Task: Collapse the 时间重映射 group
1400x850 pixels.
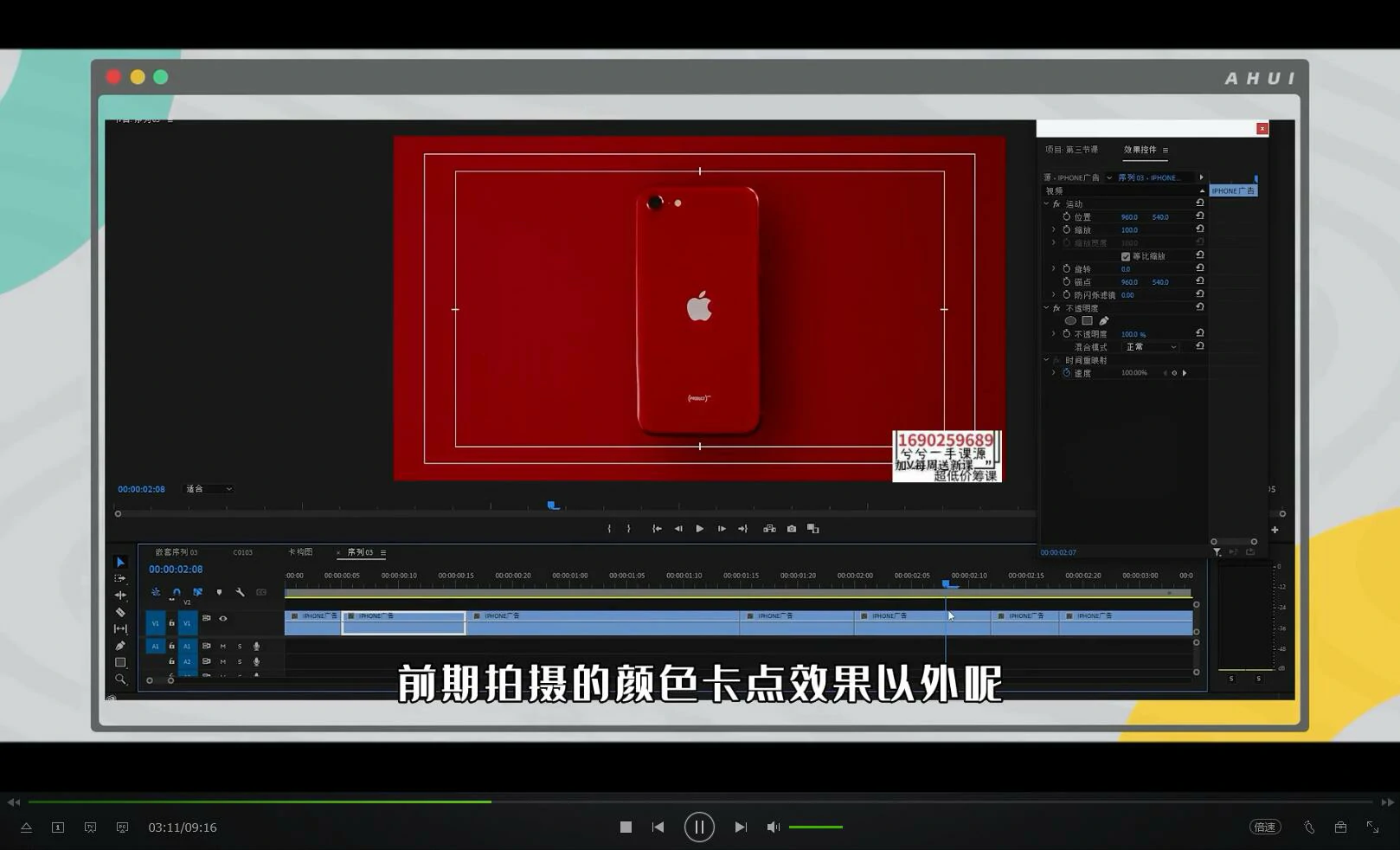Action: click(1046, 360)
